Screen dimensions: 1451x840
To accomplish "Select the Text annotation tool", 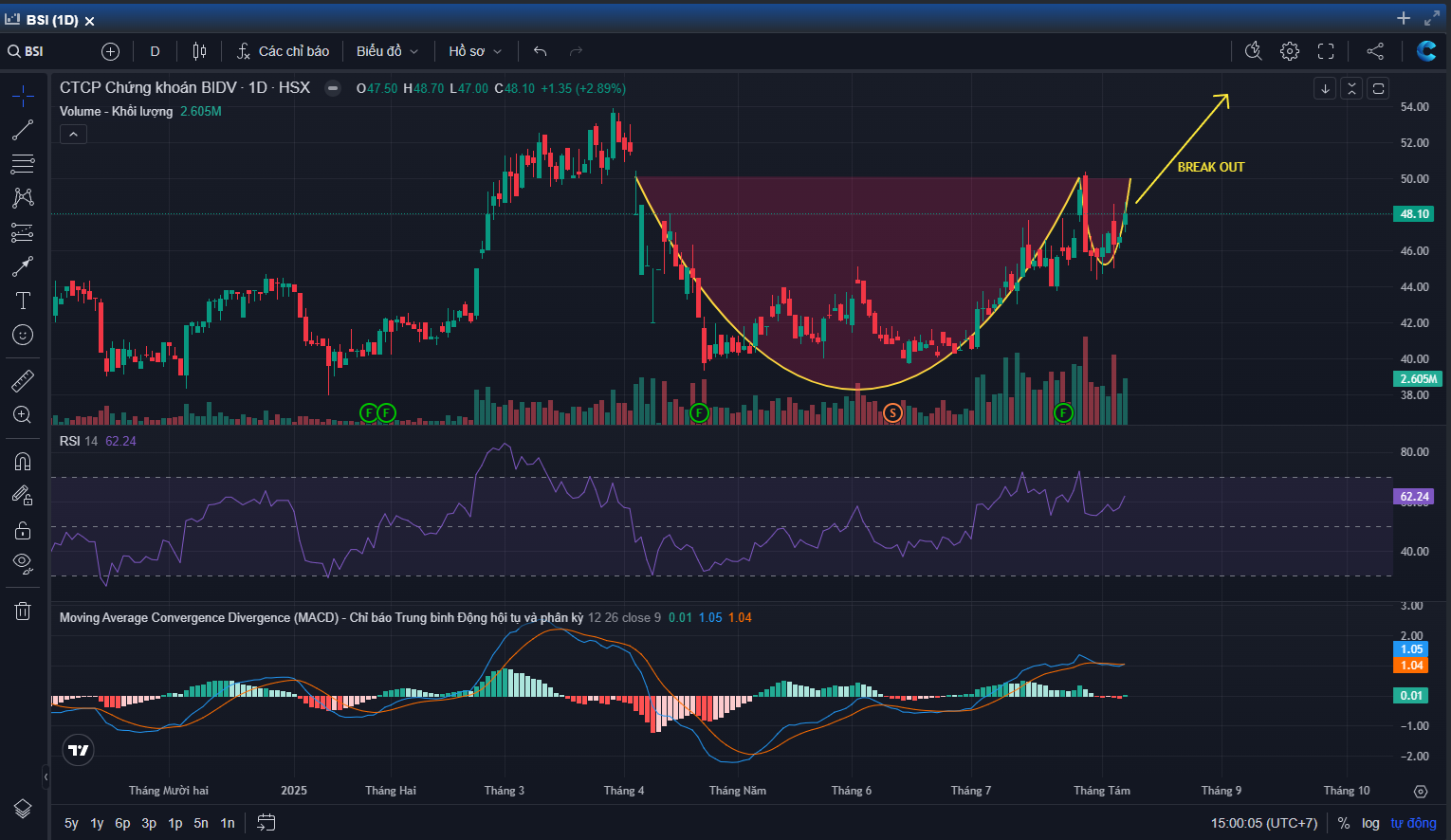I will 23,301.
